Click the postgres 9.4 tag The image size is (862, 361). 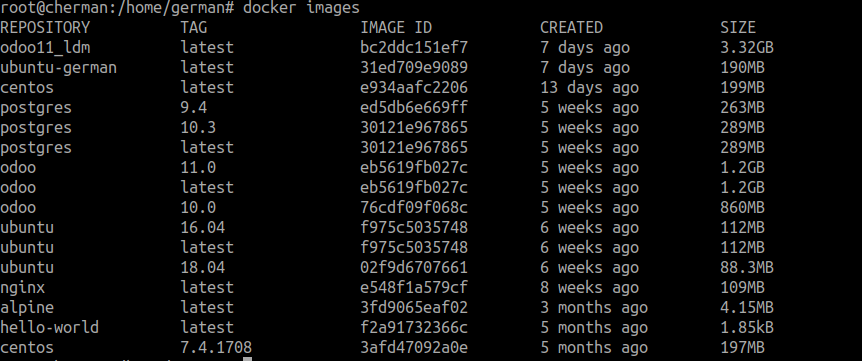[x=194, y=108]
